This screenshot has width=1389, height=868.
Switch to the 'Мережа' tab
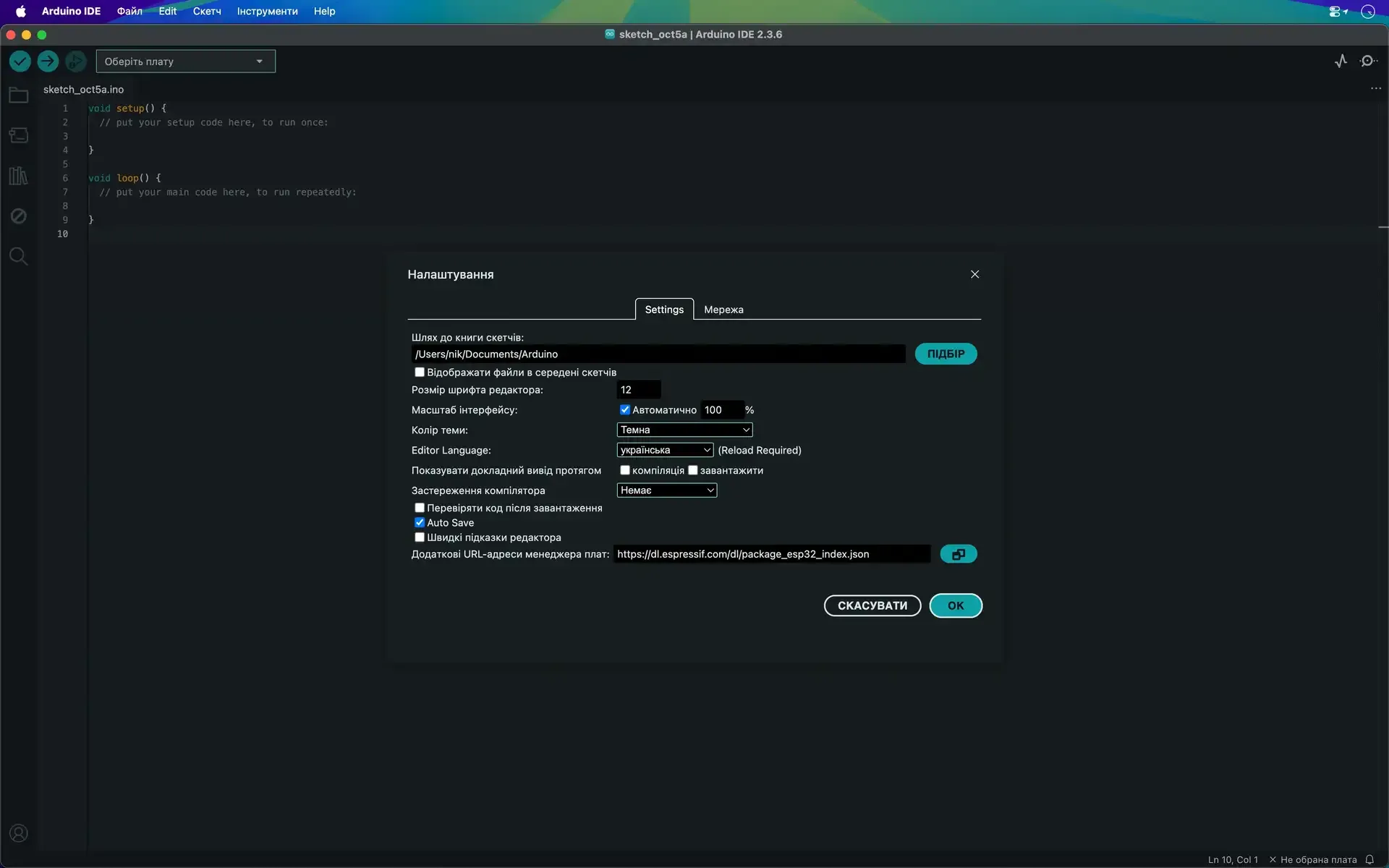(x=723, y=310)
